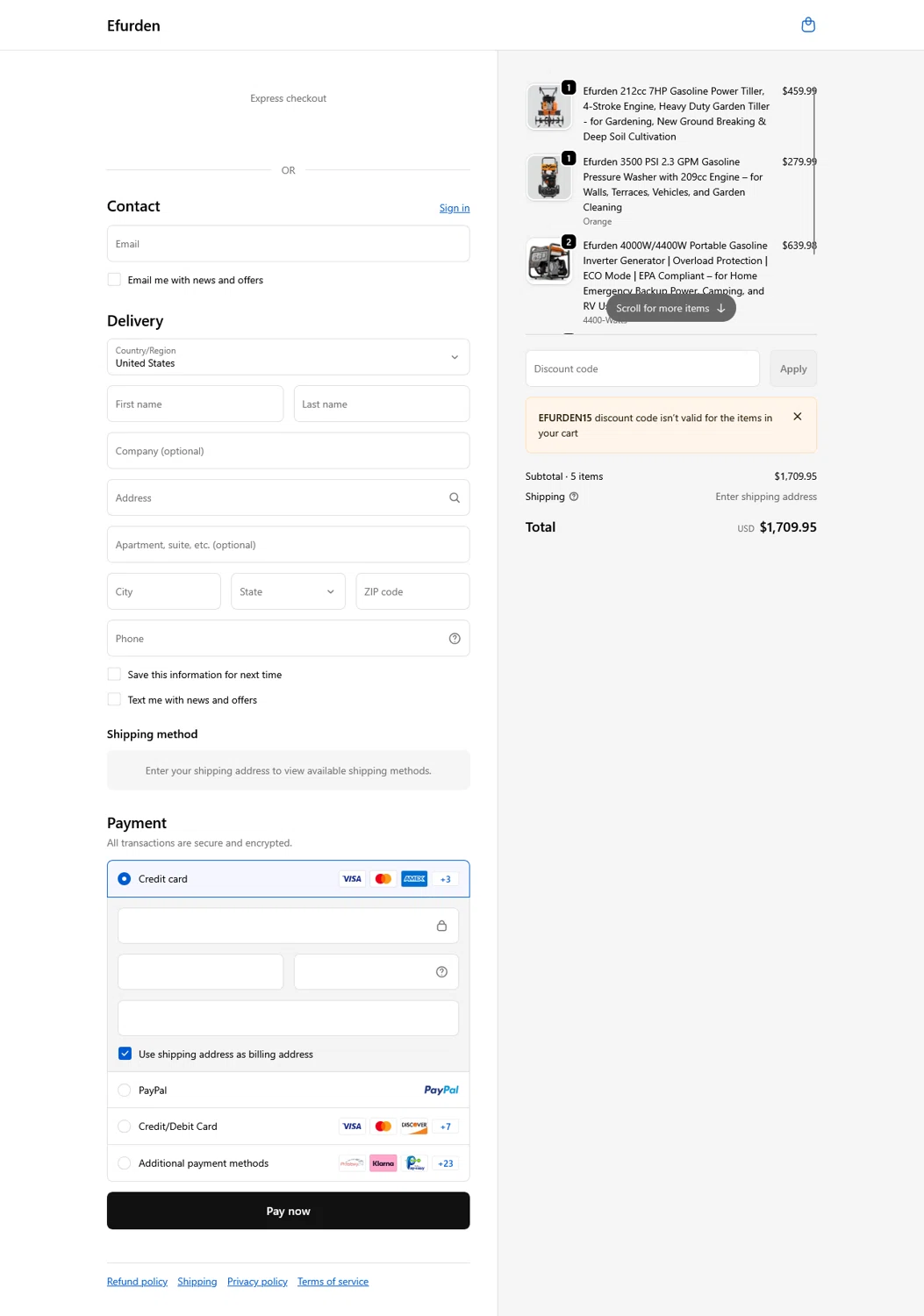Click the +3 more cards badge
The width and height of the screenshot is (924, 1316).
point(446,879)
